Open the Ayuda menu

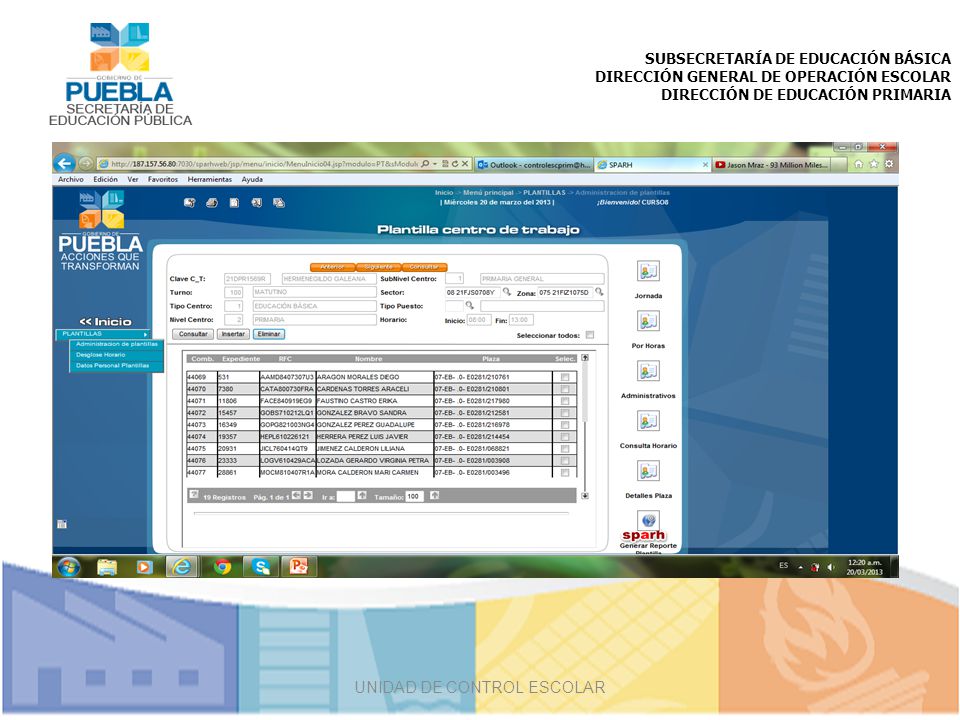252,179
